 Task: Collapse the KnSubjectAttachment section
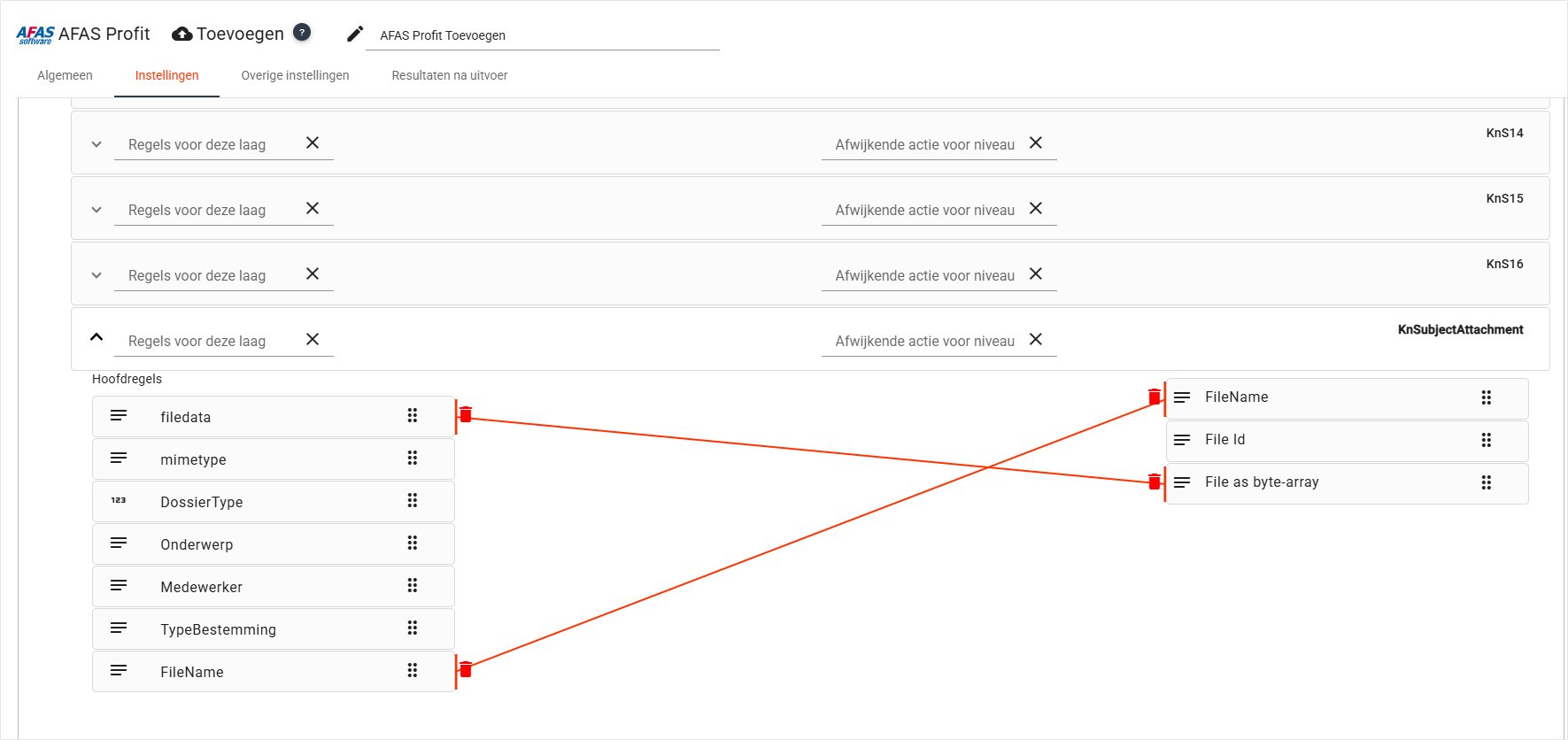tap(97, 337)
